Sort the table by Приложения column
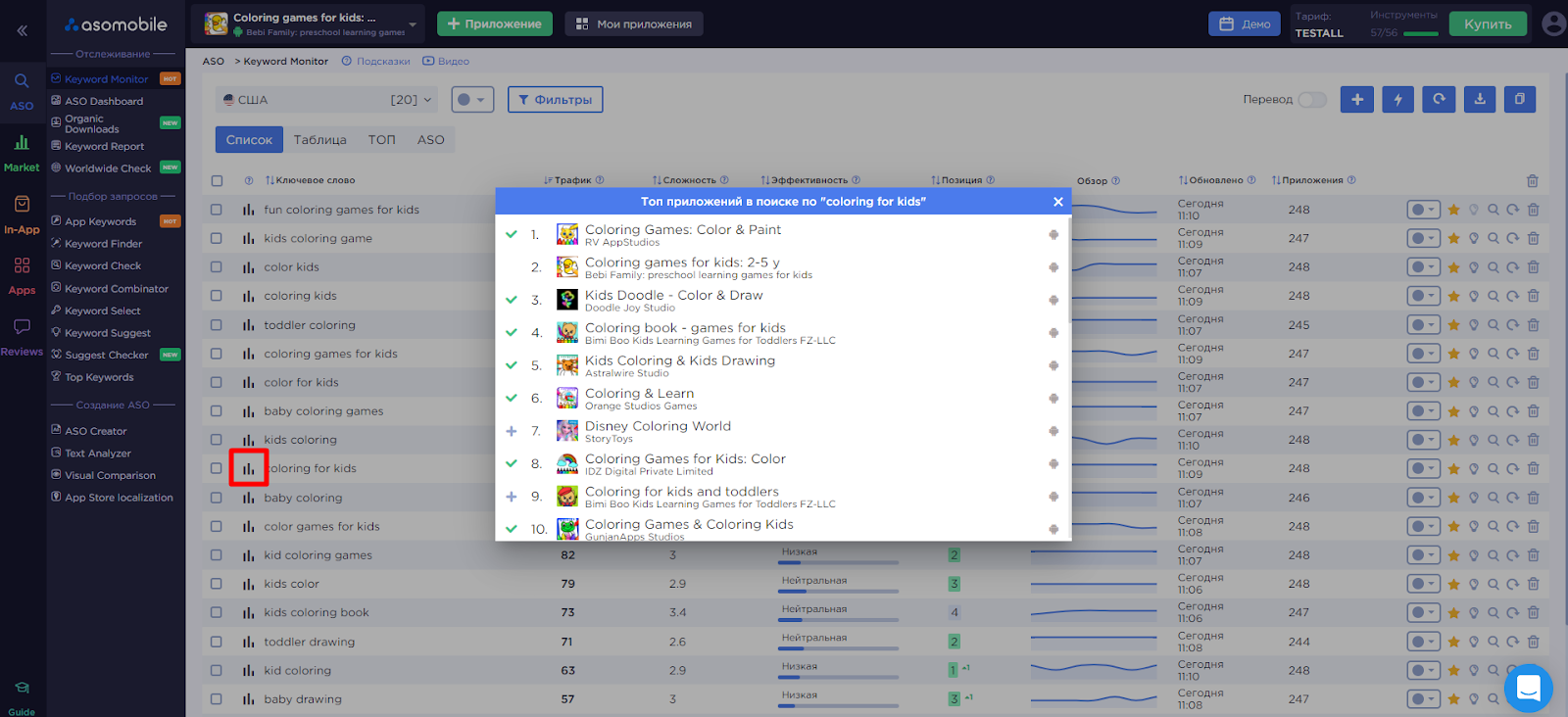 pos(1307,180)
